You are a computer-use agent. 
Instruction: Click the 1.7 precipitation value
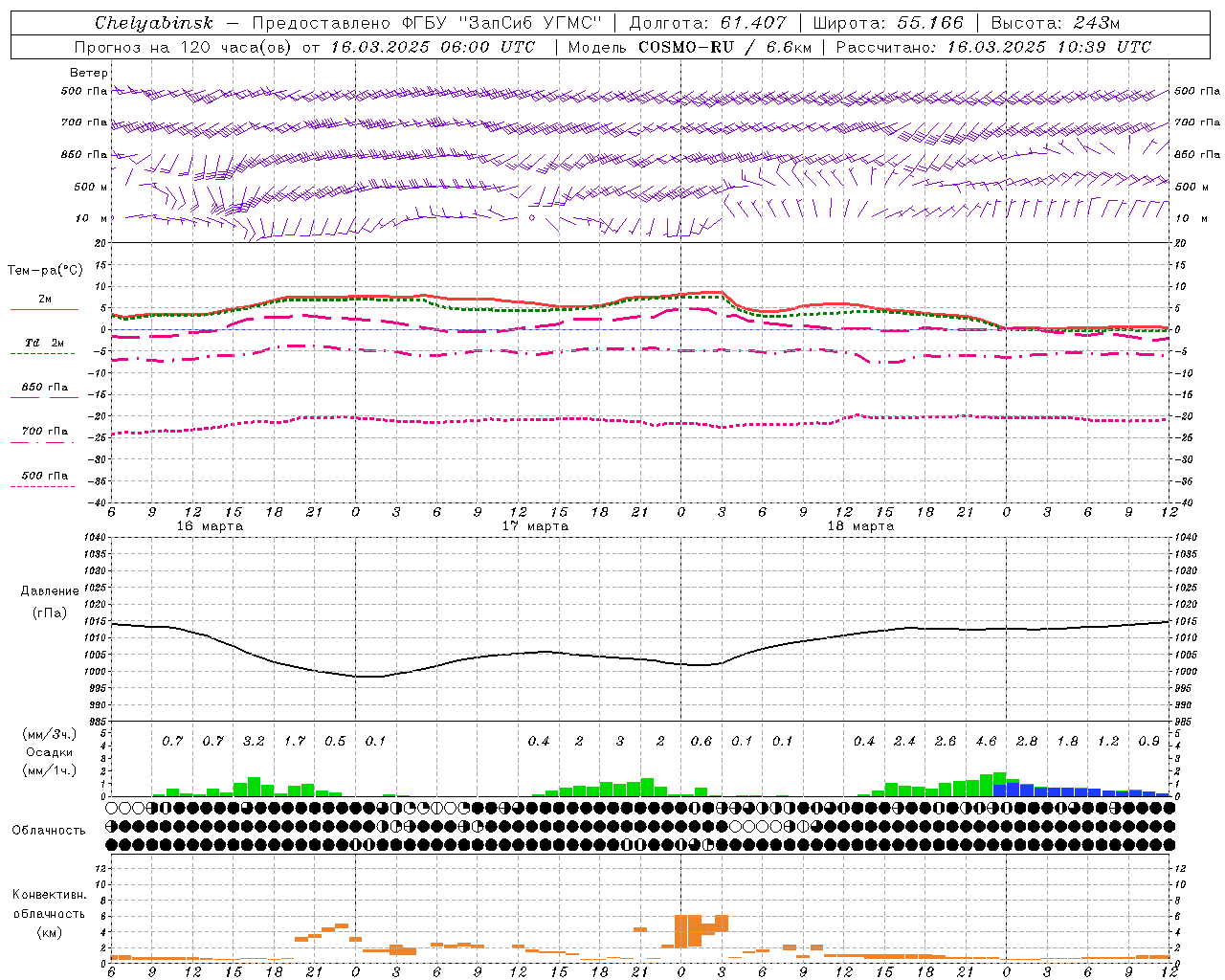click(295, 742)
